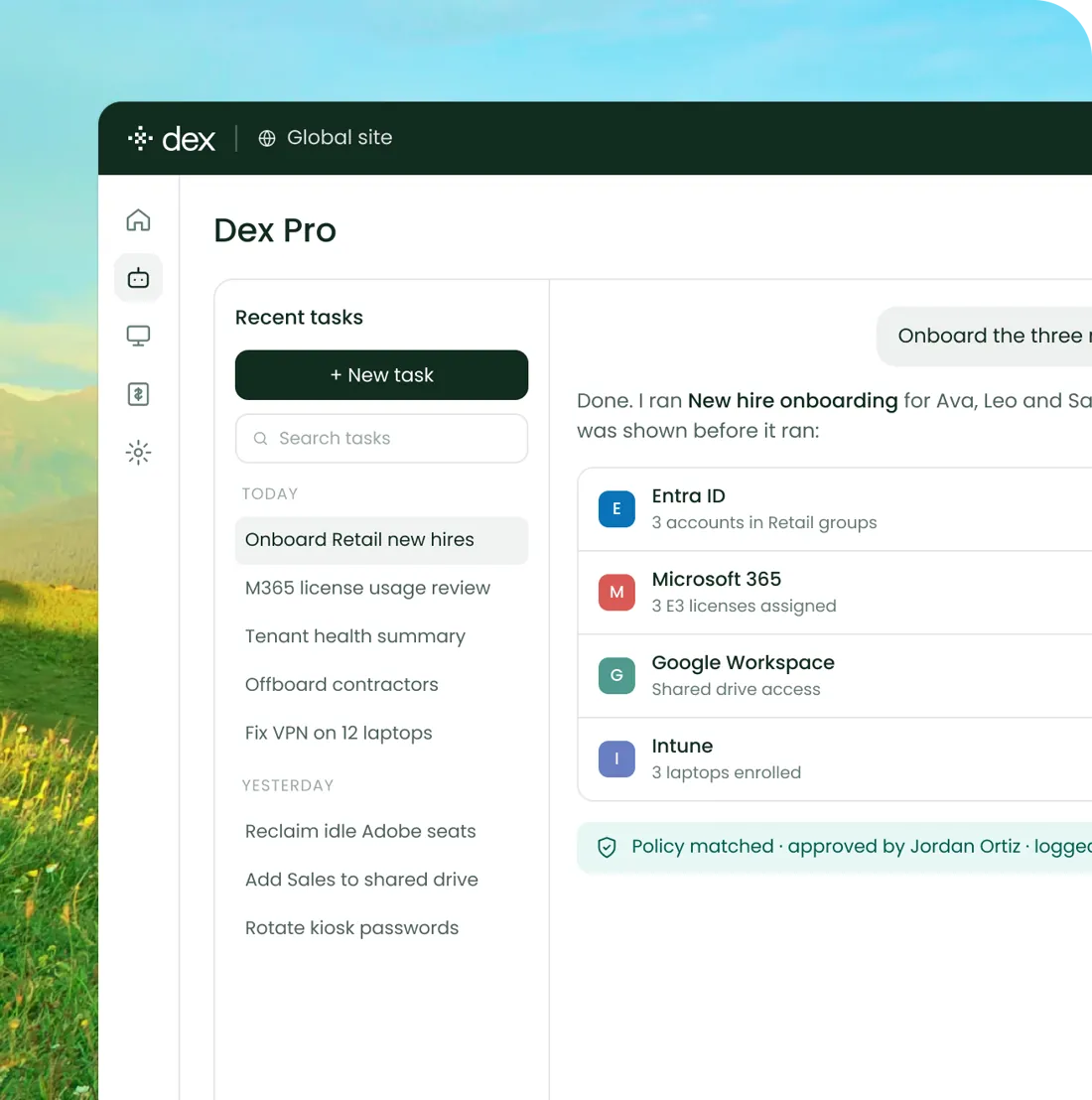Click the magnifier icon in search field
Image resolution: width=1092 pixels, height=1100 pixels.
260,439
